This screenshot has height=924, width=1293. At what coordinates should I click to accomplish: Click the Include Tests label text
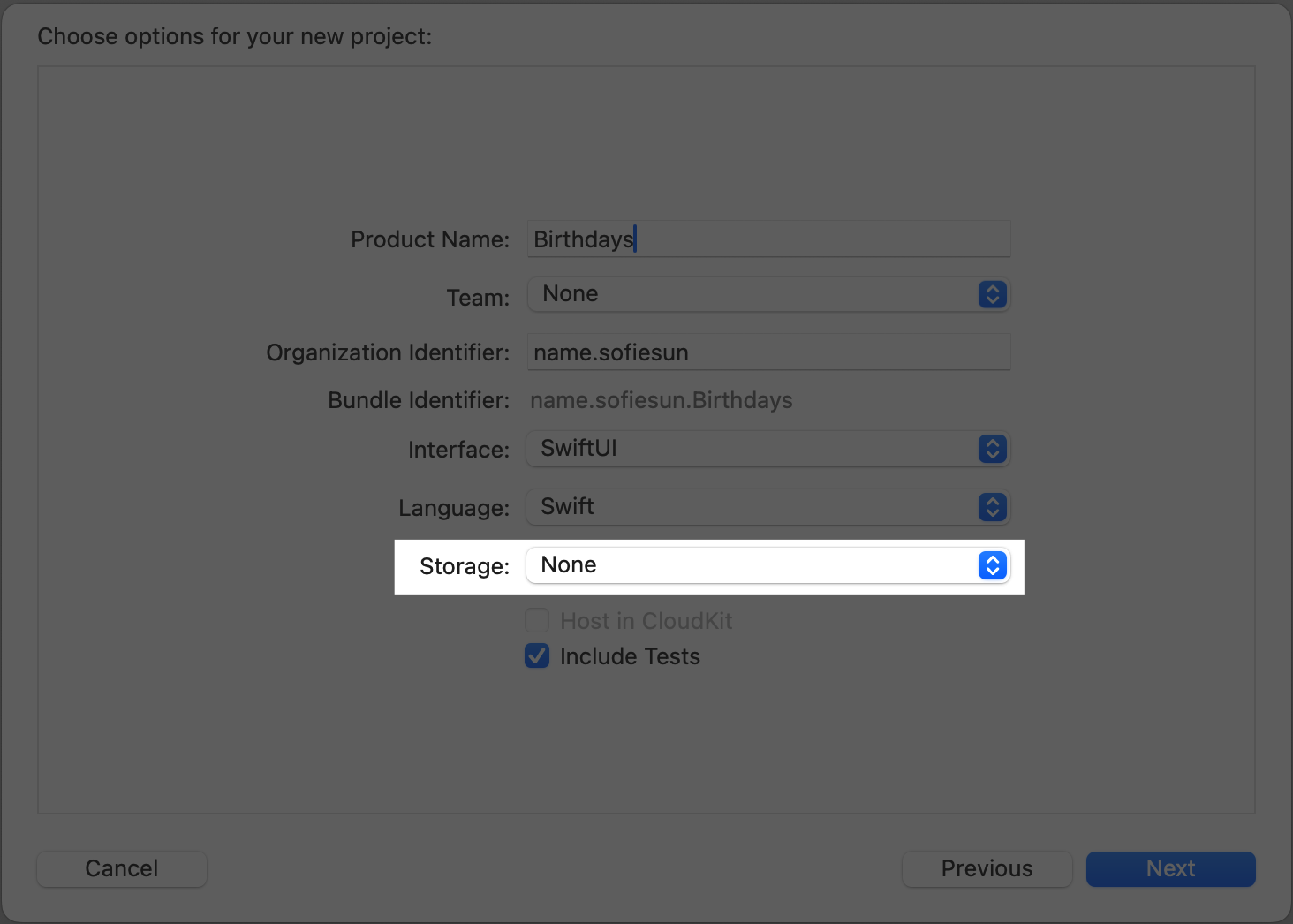(630, 656)
